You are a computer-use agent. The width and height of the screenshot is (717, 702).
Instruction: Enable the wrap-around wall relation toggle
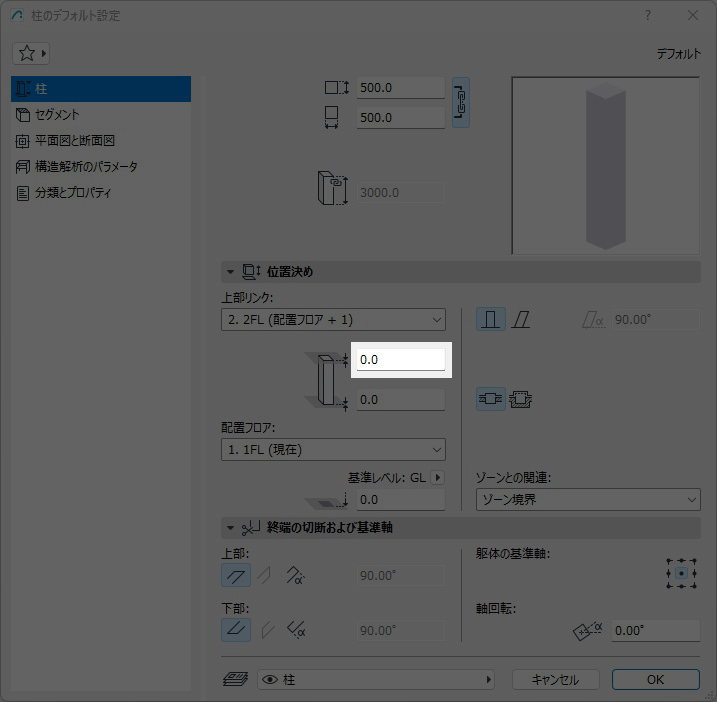(520, 399)
